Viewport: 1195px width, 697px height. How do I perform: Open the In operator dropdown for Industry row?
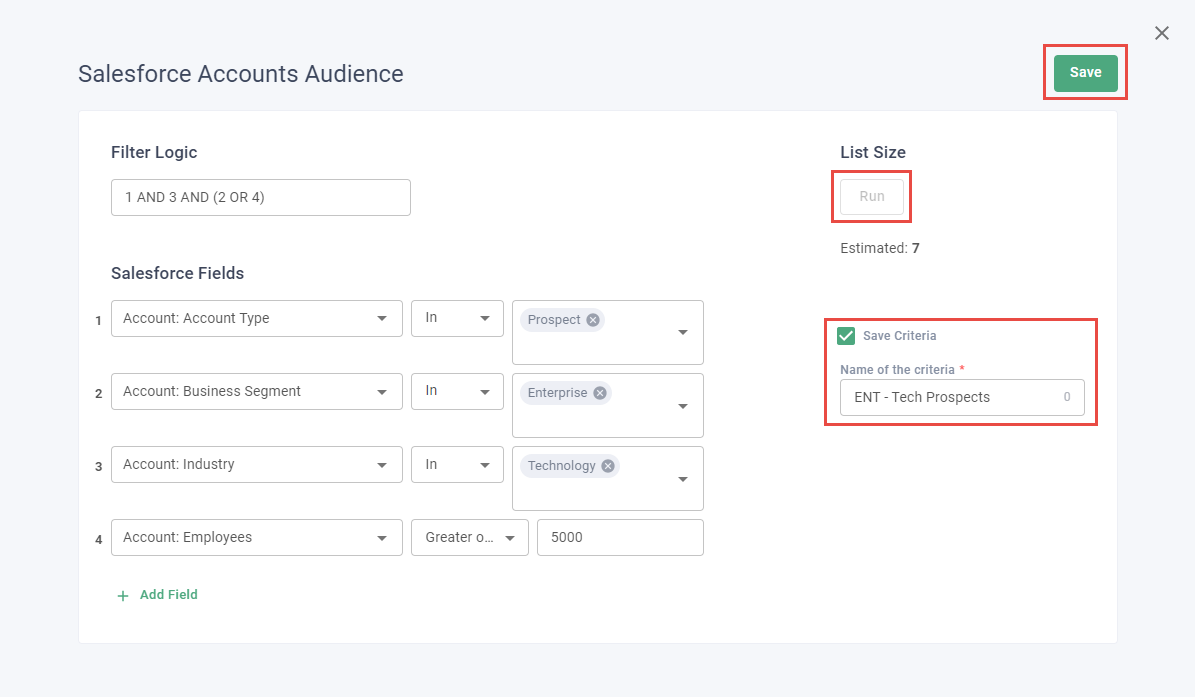457,464
